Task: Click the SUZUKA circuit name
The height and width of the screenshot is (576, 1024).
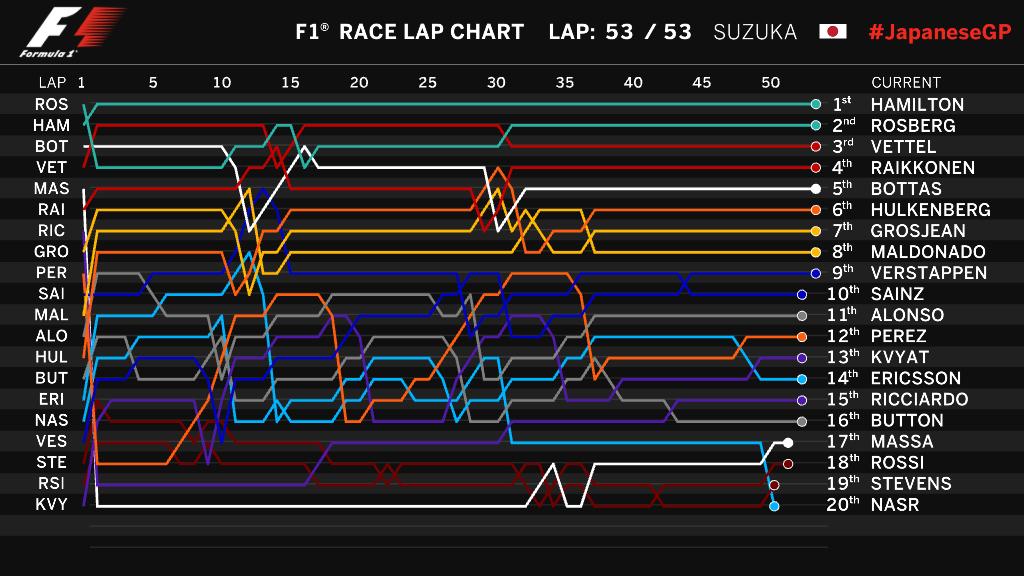Action: (755, 32)
